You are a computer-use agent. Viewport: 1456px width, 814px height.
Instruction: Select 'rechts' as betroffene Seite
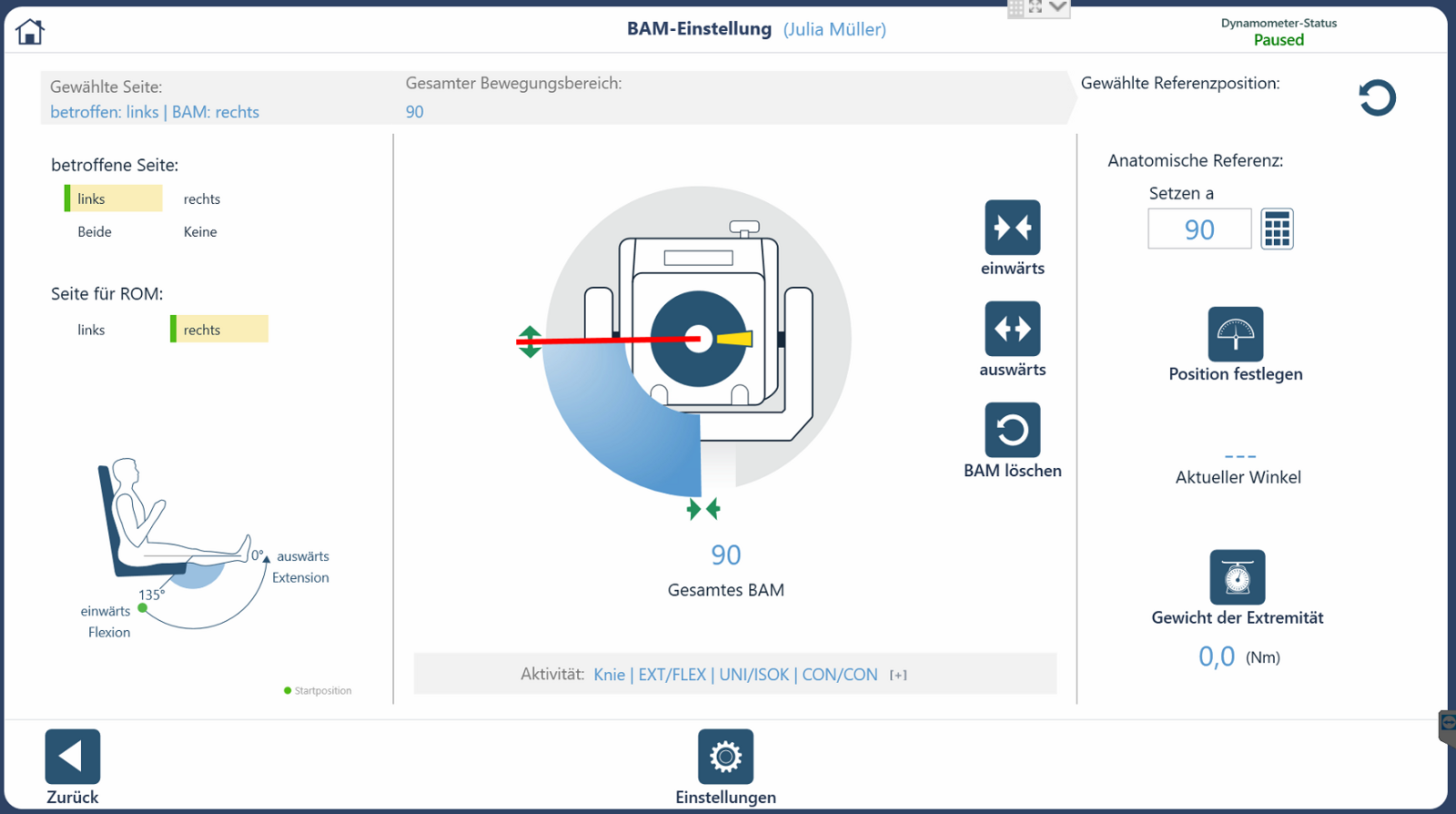coord(202,199)
